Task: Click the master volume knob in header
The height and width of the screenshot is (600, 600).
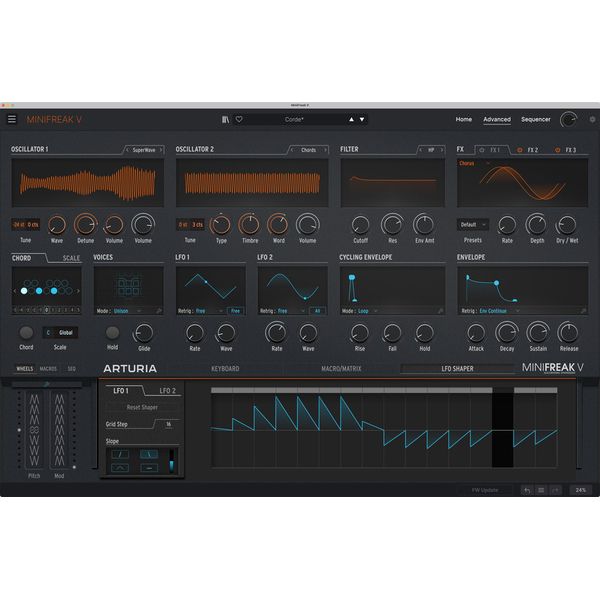Action: tap(569, 119)
